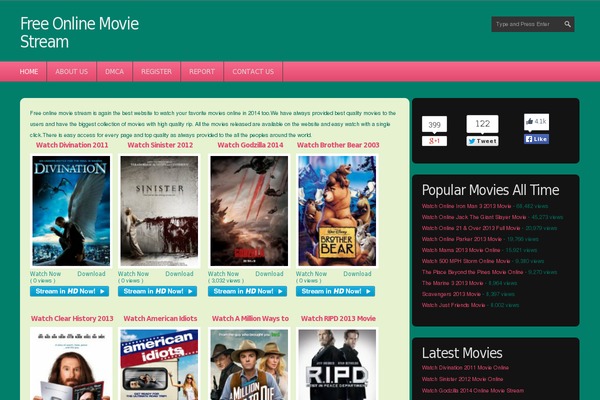Open the Watch Brother Bear 2003 title link
This screenshot has height=400, width=600.
pos(338,145)
